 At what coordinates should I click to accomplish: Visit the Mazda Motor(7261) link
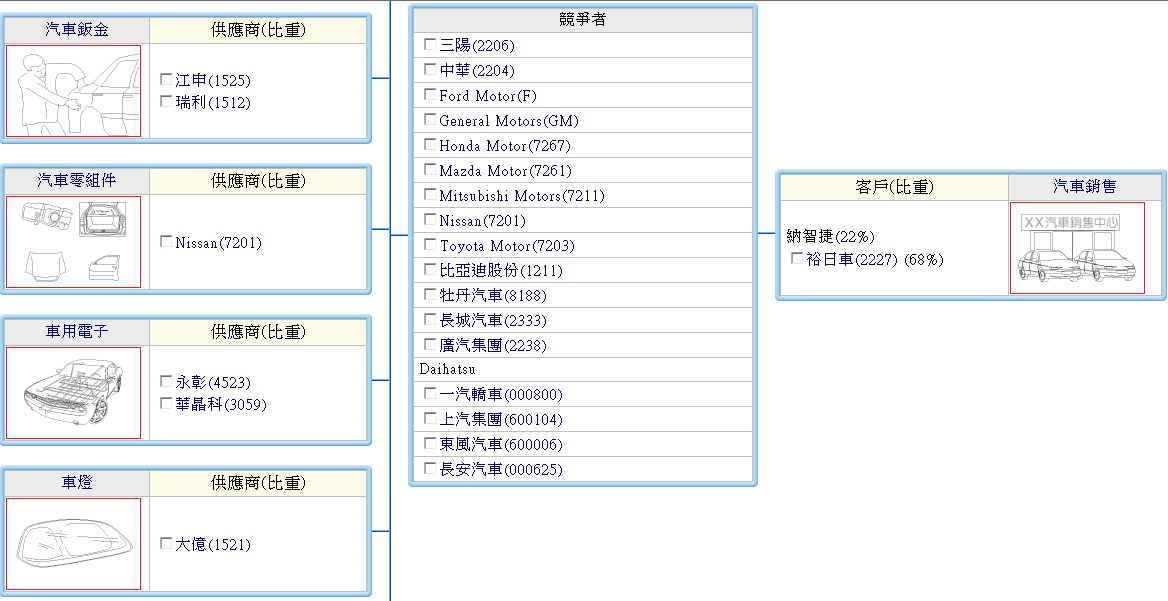coord(506,171)
